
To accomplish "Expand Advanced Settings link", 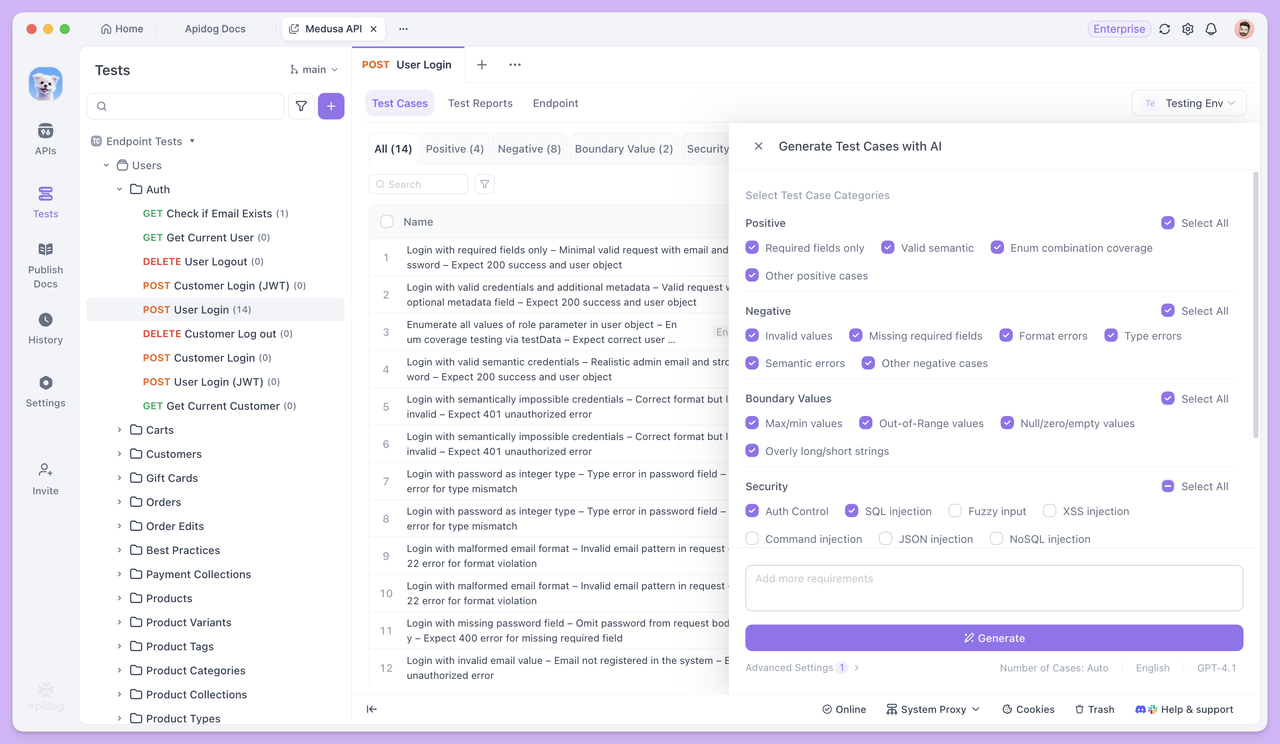I will [801, 668].
